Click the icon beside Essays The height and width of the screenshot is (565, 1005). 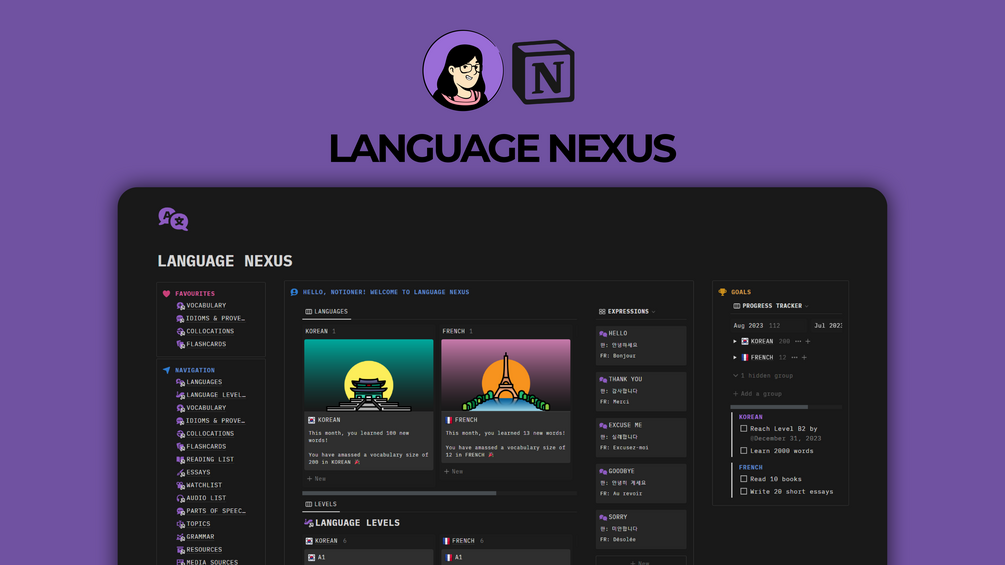point(180,473)
